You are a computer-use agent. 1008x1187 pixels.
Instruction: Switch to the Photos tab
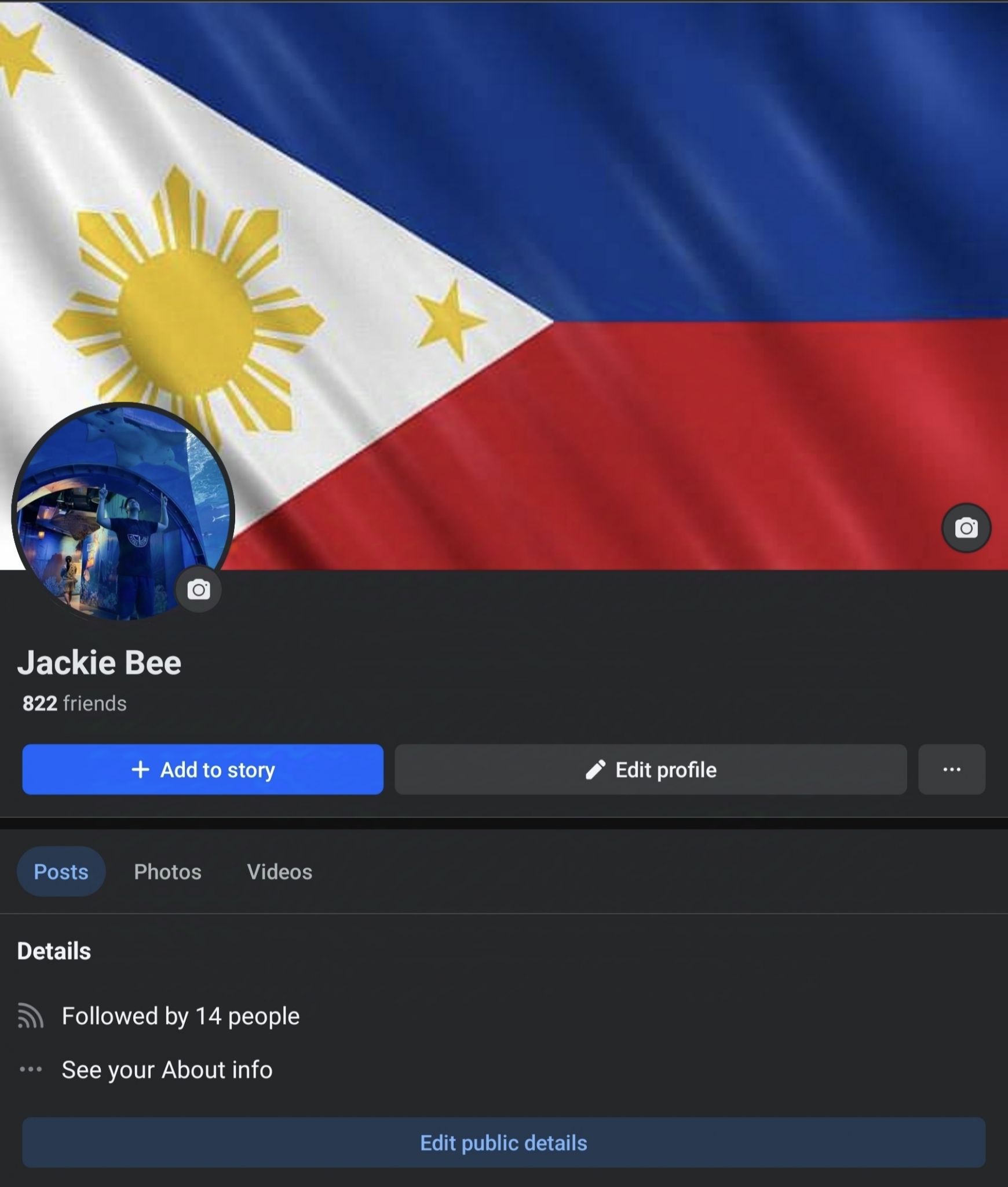point(167,871)
